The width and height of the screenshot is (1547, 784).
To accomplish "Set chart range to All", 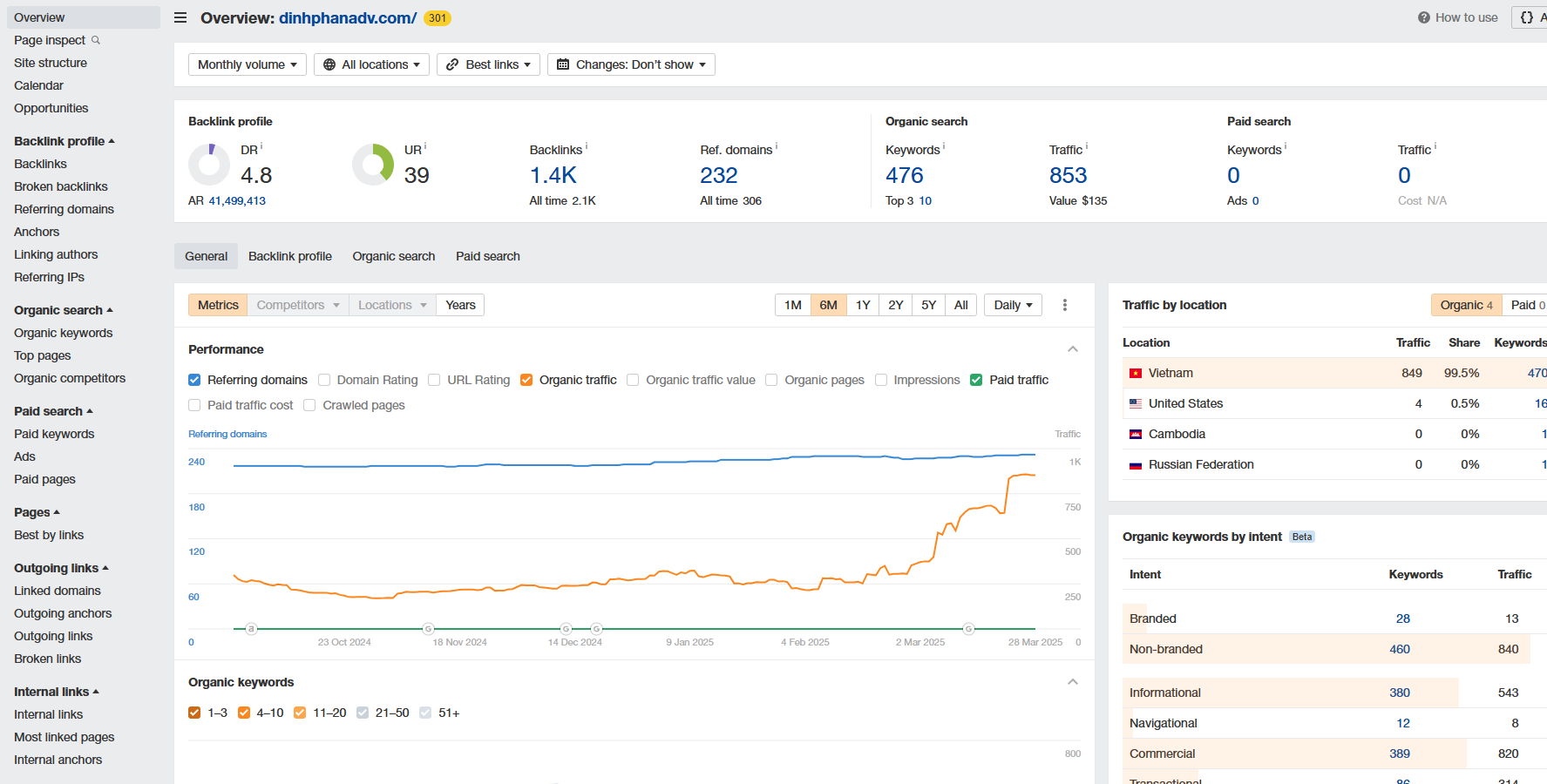I will [961, 305].
